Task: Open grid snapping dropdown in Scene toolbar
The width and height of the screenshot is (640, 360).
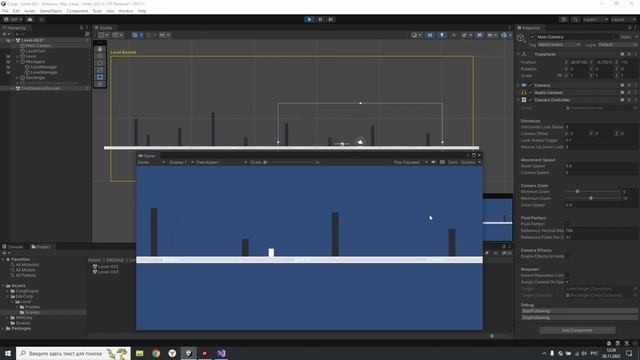Action: pos(137,35)
